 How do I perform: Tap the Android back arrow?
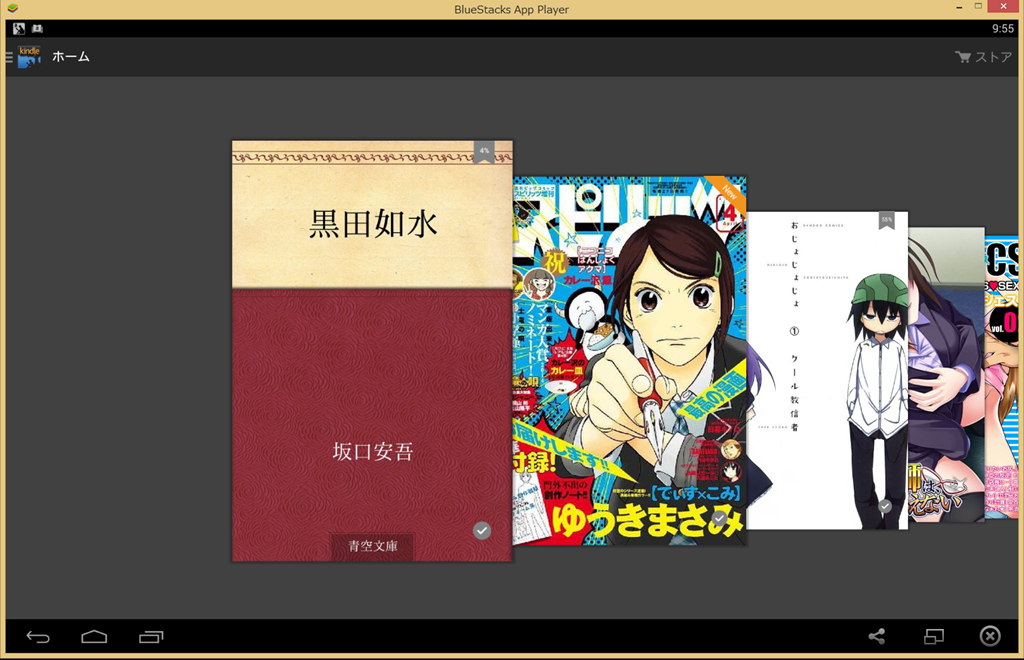pos(38,637)
